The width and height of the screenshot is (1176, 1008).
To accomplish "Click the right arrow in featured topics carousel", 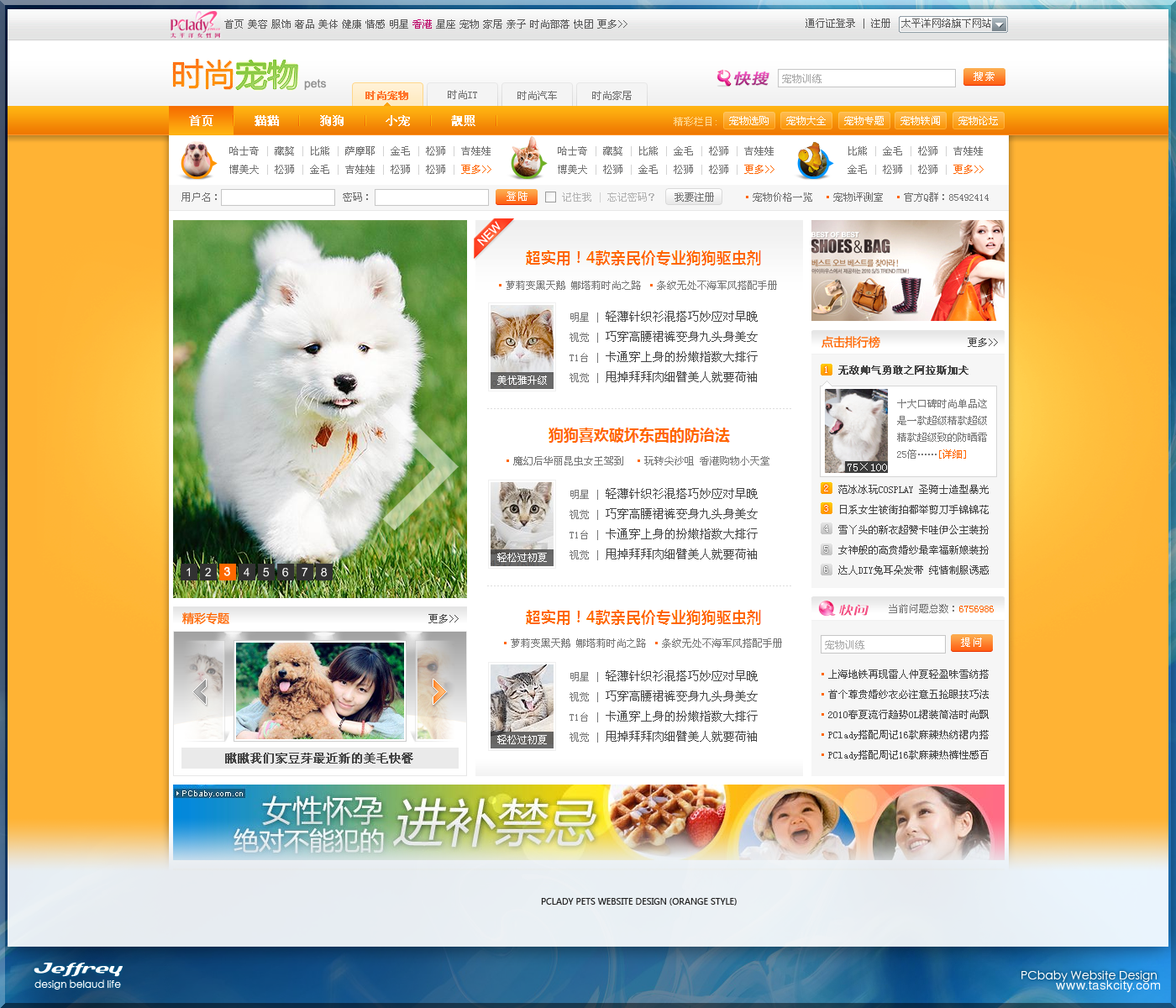I will click(438, 691).
